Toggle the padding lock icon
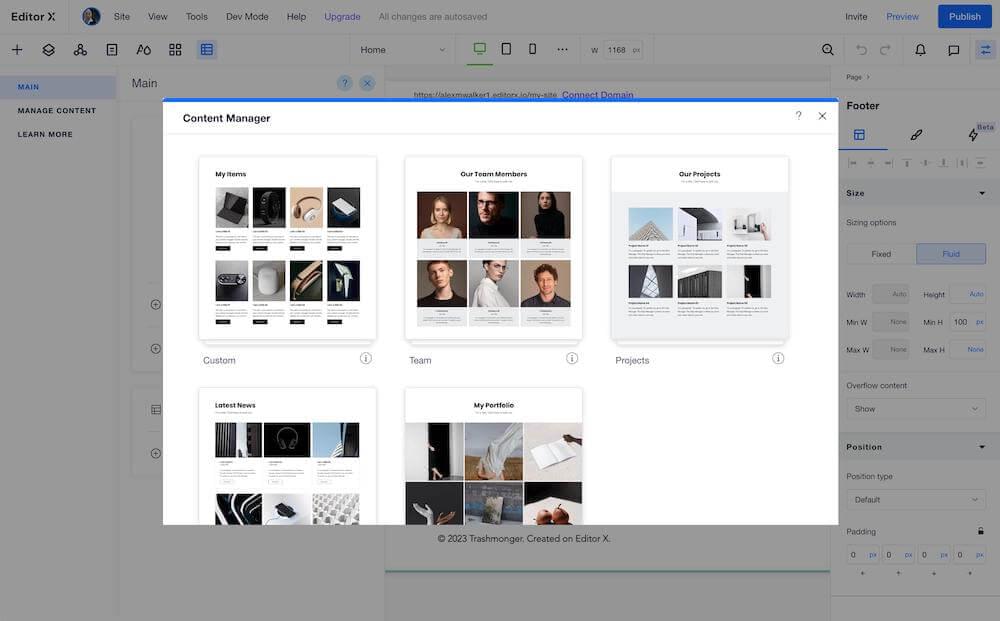The height and width of the screenshot is (621, 1000). (x=980, y=531)
